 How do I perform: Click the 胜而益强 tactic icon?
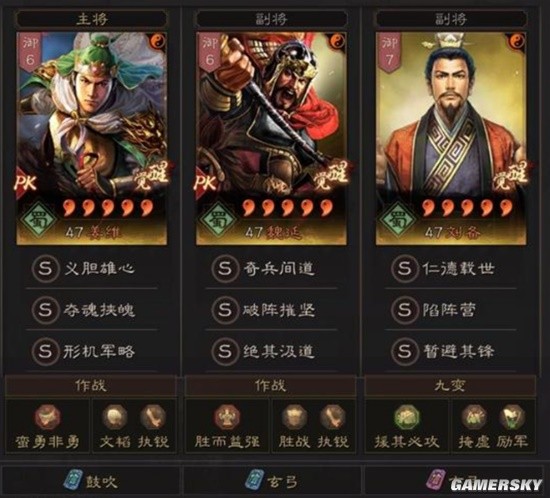[x=227, y=417]
